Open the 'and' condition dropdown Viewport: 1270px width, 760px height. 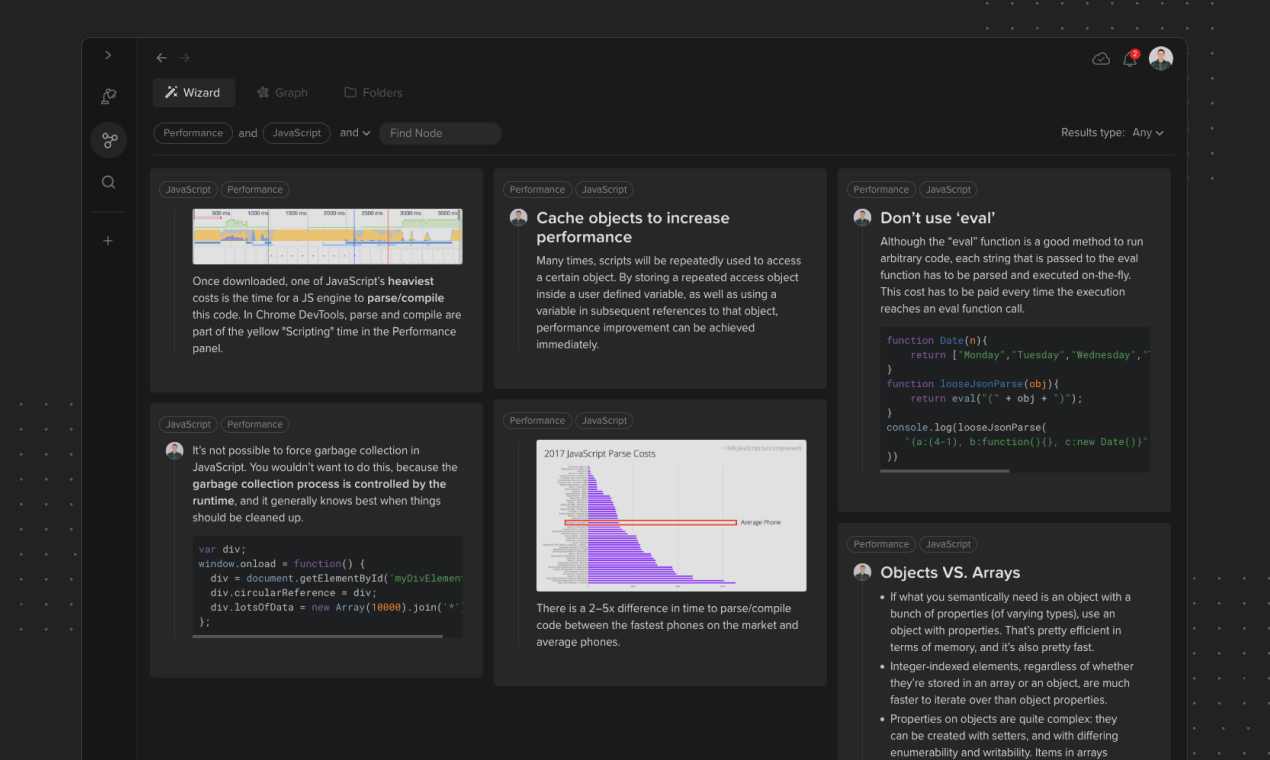click(355, 132)
